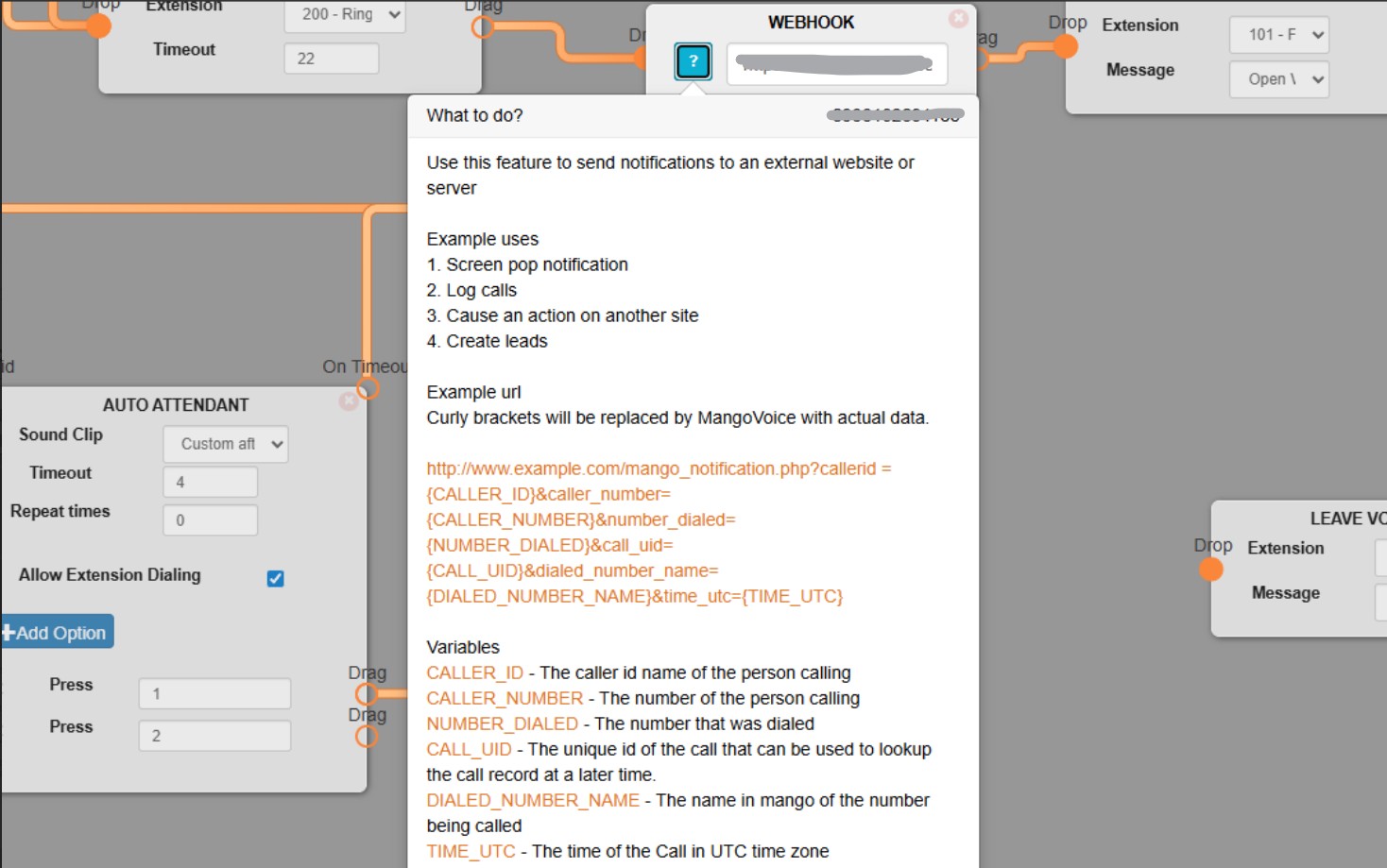Screen dimensions: 1387x868
Task: Select the Auto Attendant Timeout field
Action: coord(210,482)
